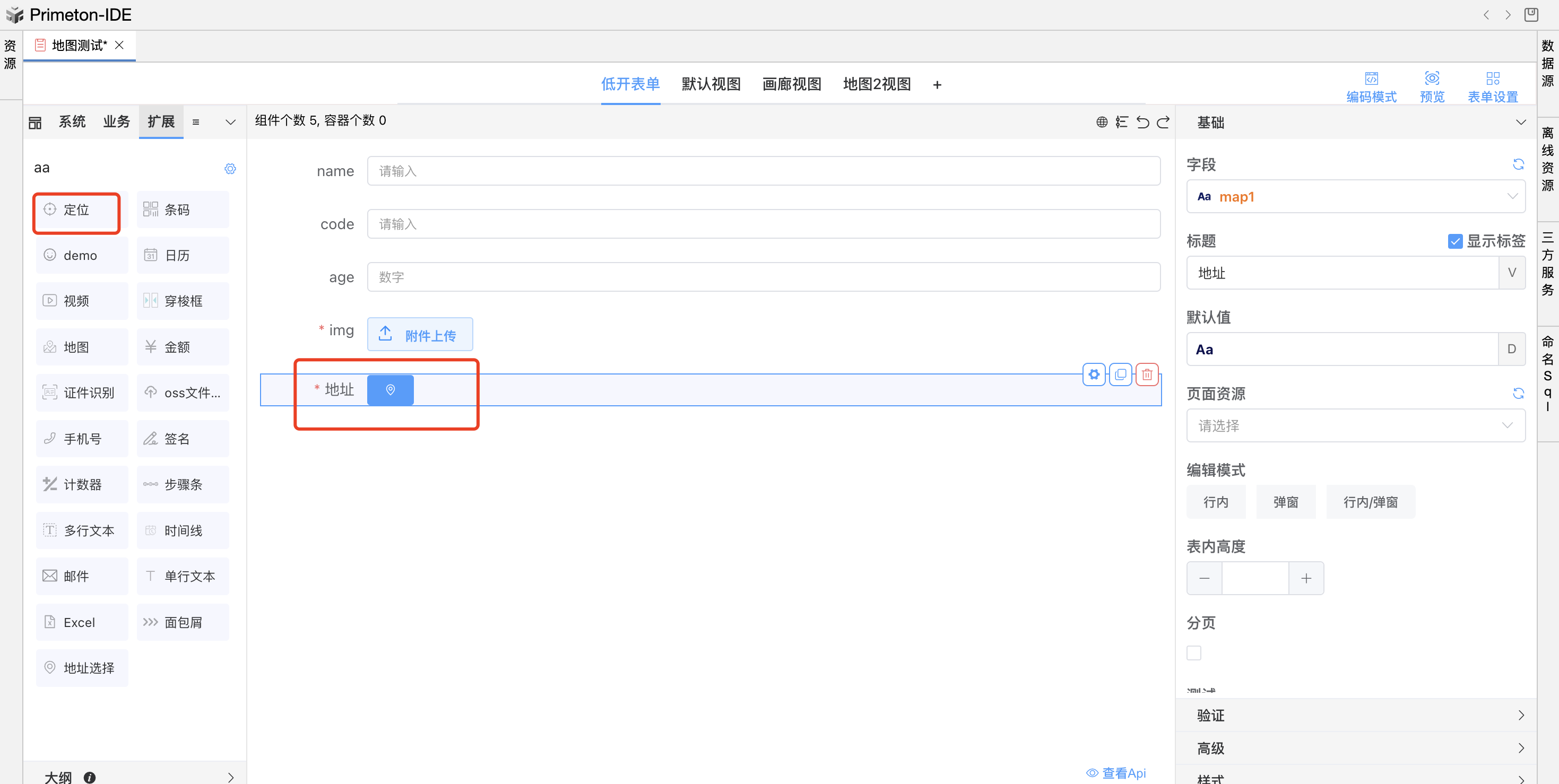
Task: Refresh the 字段 field list
Action: 1518,164
